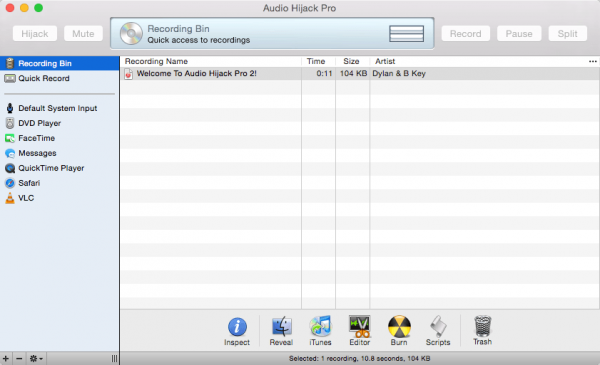Click the level meter in the display
Viewport: 600px width, 365px height.
[x=406, y=34]
